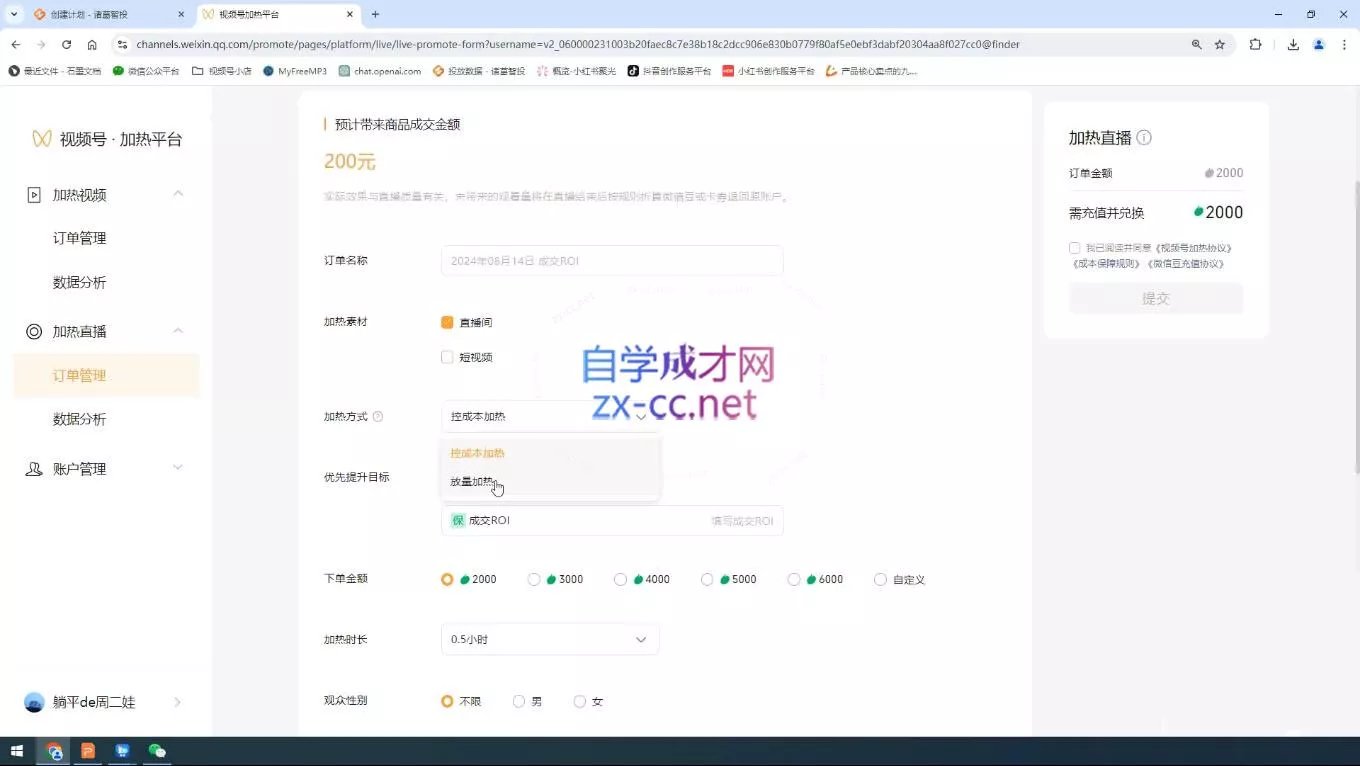The image size is (1360, 766).
Task: Select 放量加热 from the dropdown options
Action: tap(474, 481)
